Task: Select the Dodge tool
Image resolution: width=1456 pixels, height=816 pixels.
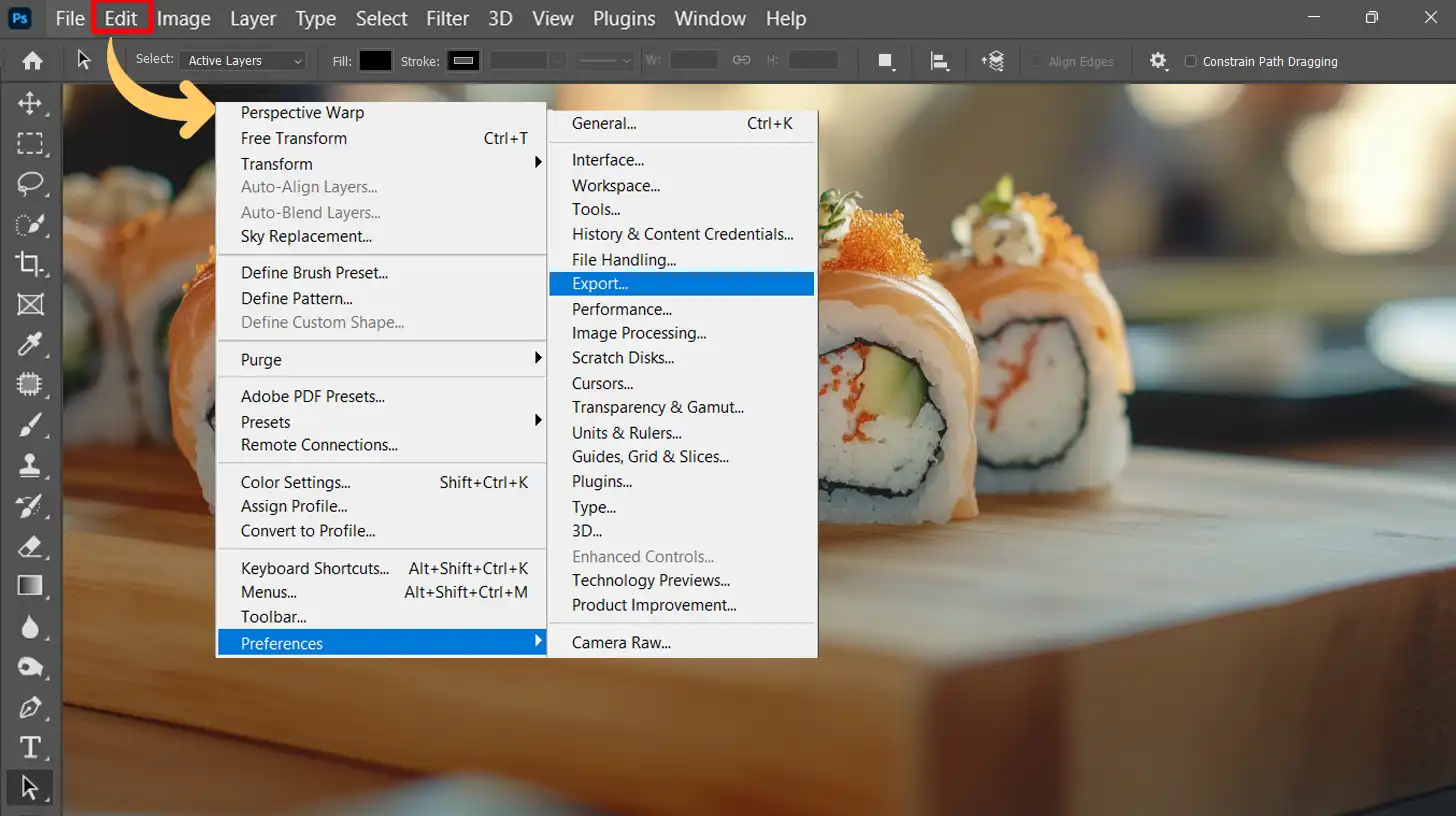Action: (x=30, y=667)
